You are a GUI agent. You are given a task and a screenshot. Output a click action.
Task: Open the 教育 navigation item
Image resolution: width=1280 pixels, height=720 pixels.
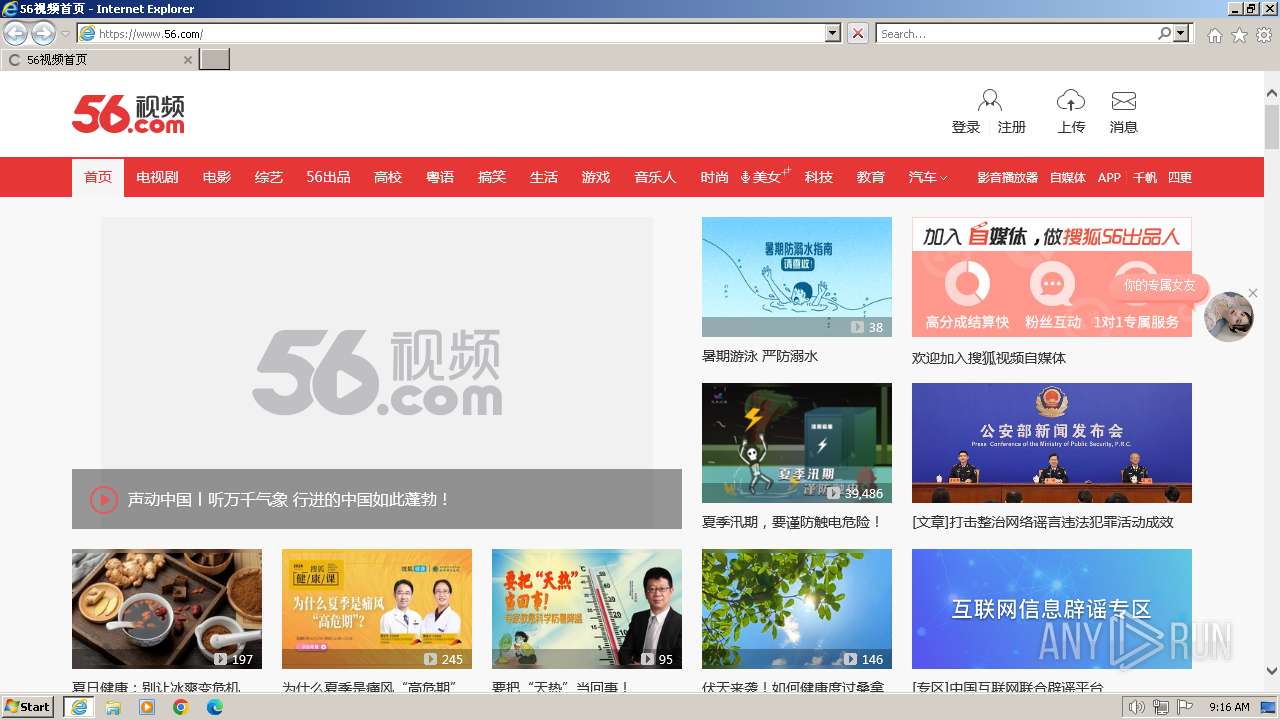point(871,177)
